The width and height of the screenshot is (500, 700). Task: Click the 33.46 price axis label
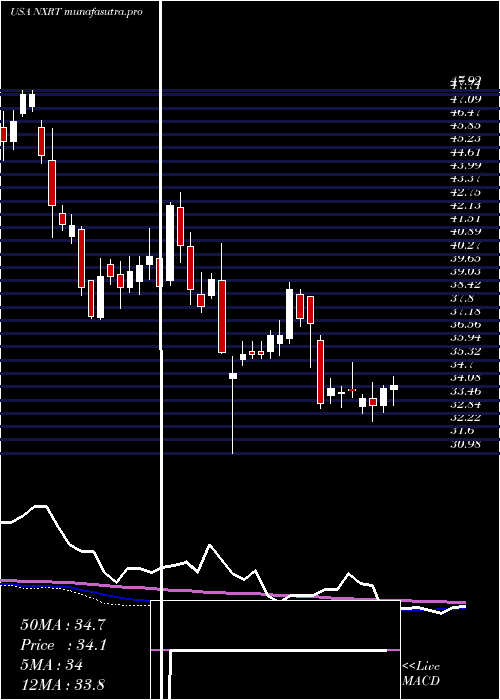pyautogui.click(x=466, y=392)
